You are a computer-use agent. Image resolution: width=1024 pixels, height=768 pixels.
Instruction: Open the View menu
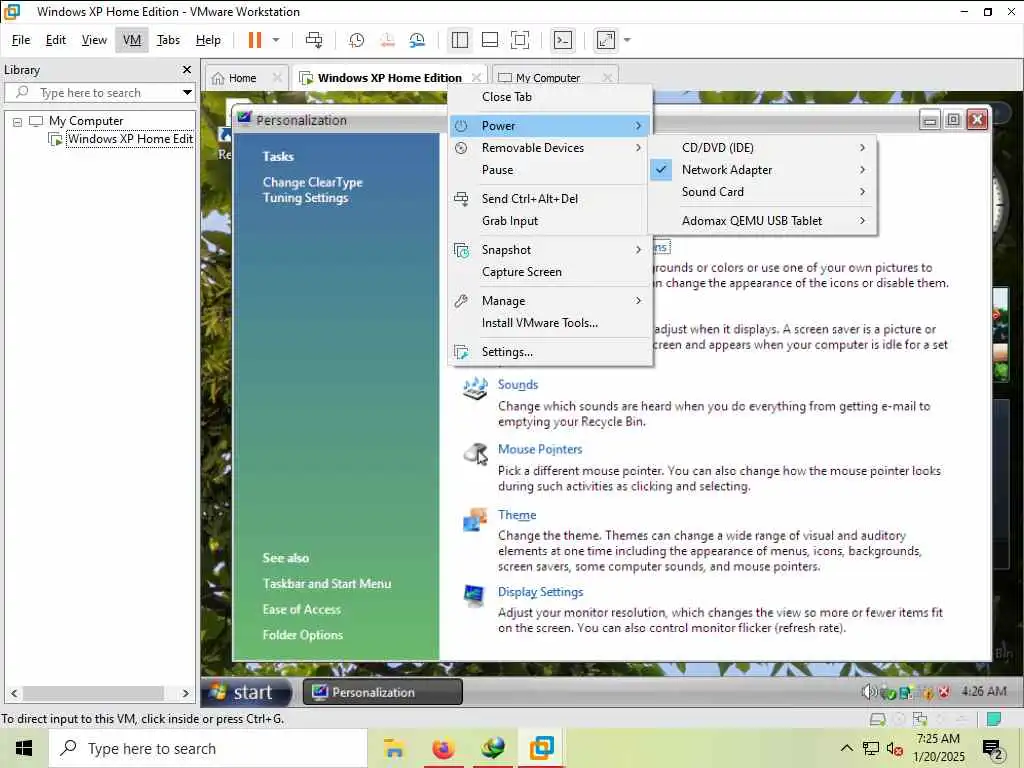tap(94, 40)
